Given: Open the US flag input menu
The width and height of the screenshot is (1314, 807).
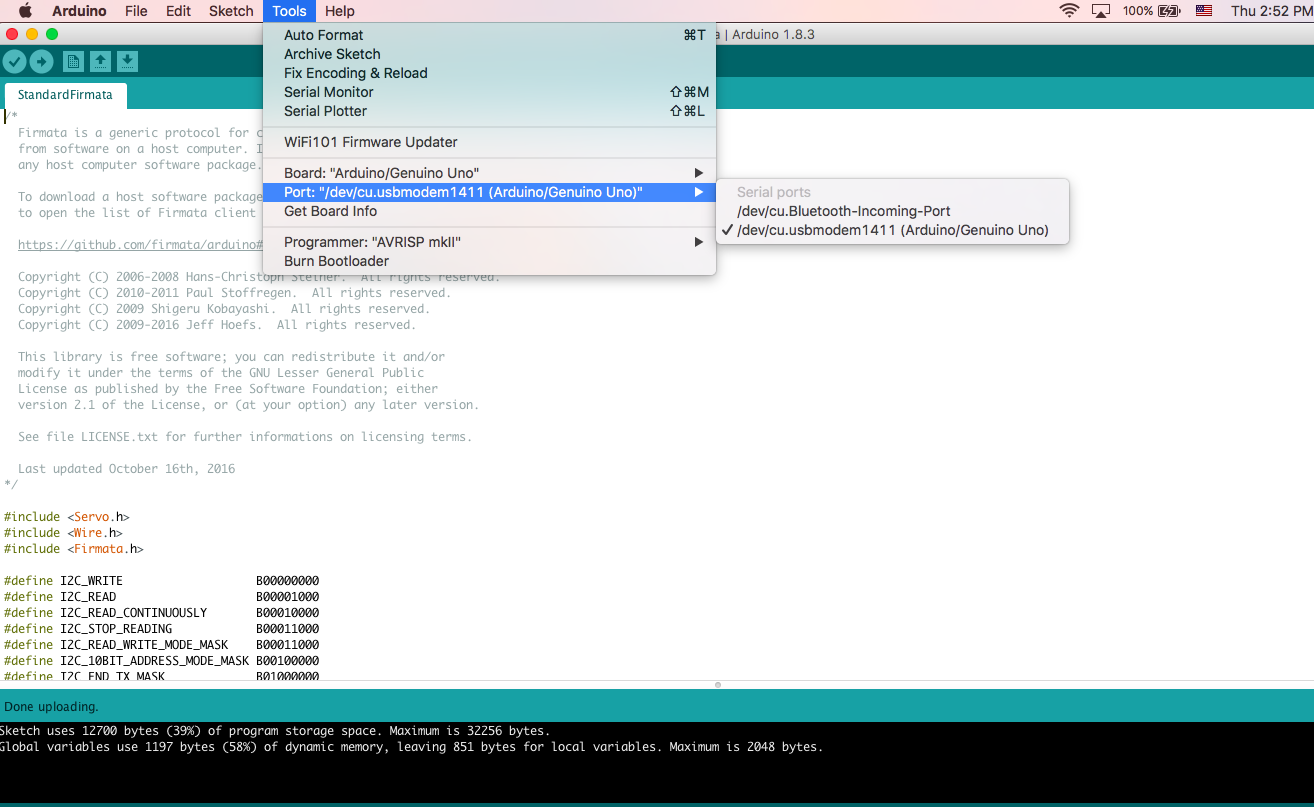Looking at the screenshot, I should [1204, 11].
